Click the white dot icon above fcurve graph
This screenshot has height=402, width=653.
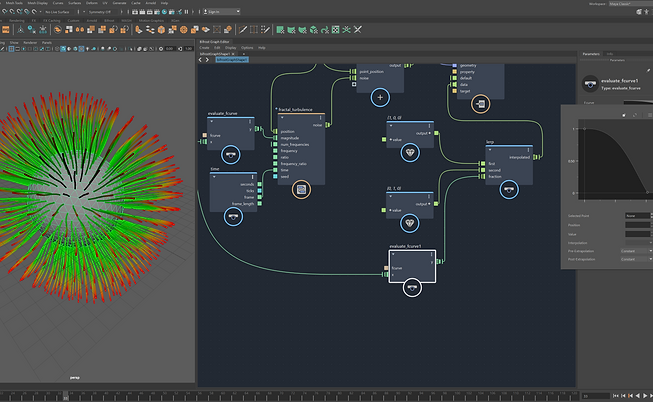pos(624,115)
